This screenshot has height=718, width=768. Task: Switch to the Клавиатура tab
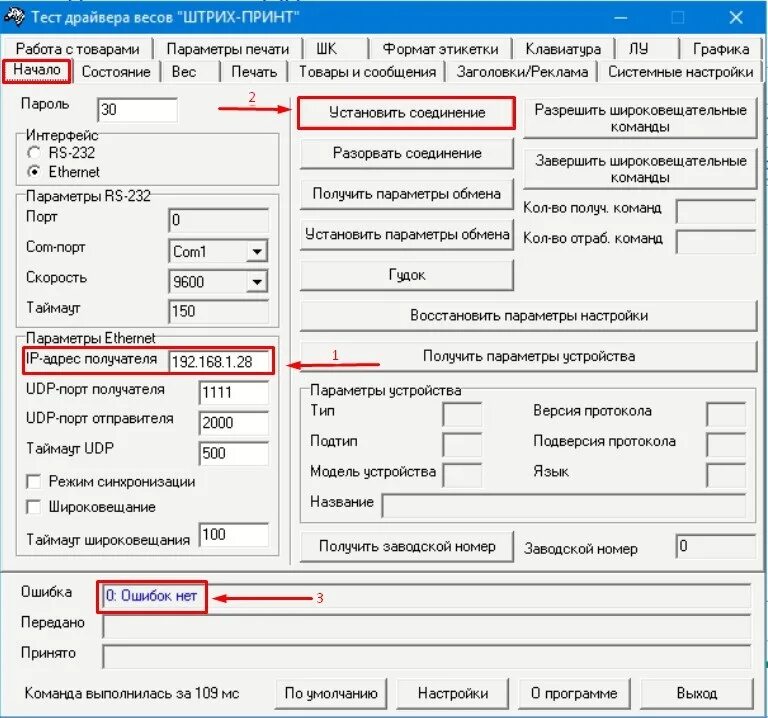click(x=563, y=49)
